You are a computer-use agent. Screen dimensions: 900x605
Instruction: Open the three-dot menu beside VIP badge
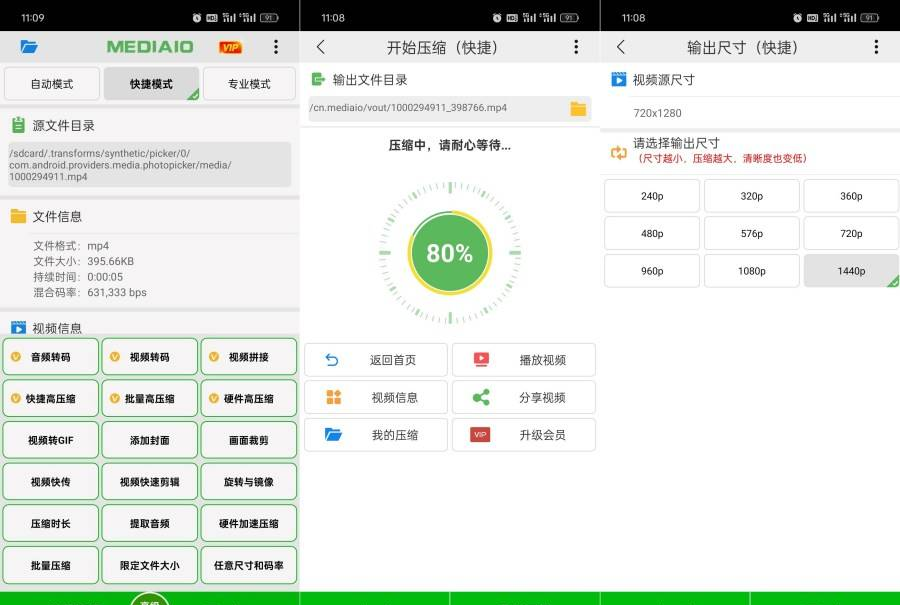[x=276, y=47]
